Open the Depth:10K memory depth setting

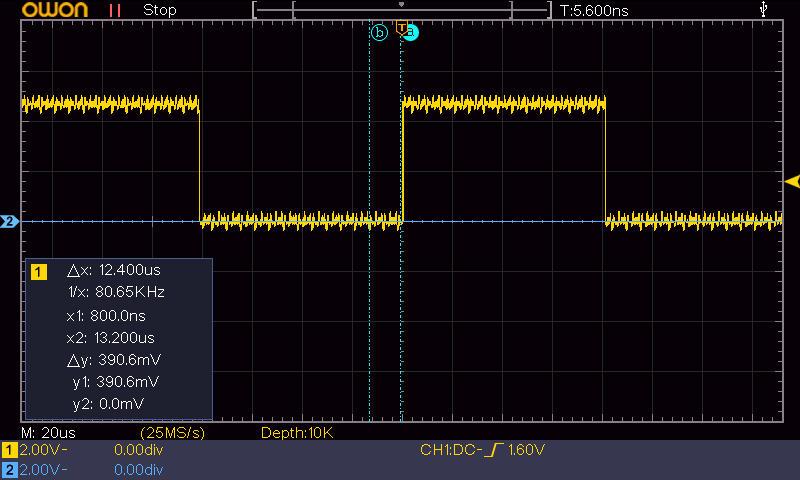click(x=296, y=433)
